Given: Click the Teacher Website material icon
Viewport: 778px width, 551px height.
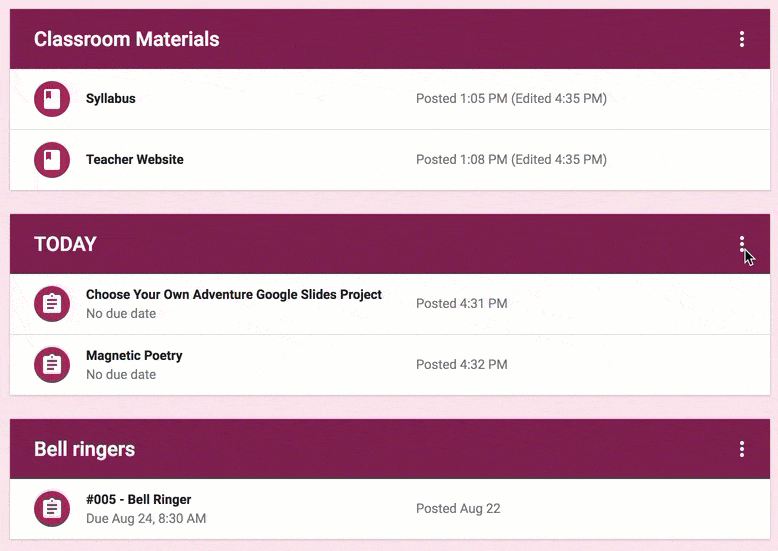Looking at the screenshot, I should point(52,160).
